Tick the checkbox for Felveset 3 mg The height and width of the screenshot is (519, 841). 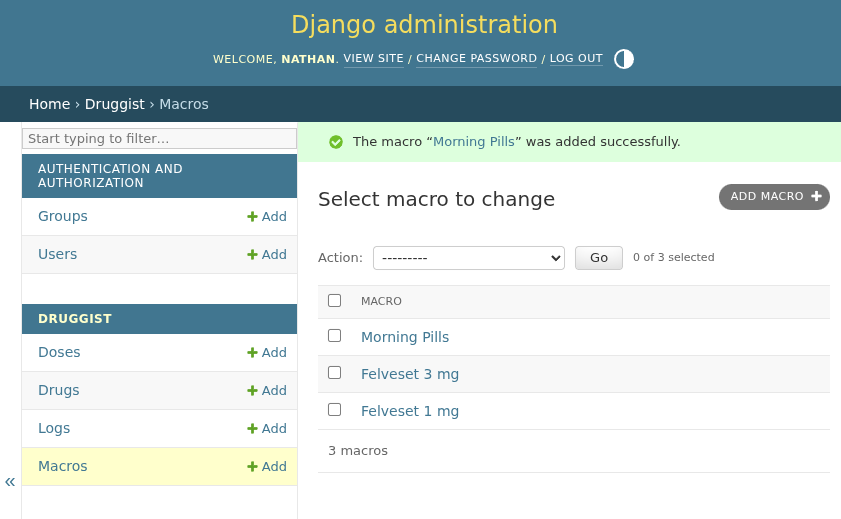(x=334, y=373)
